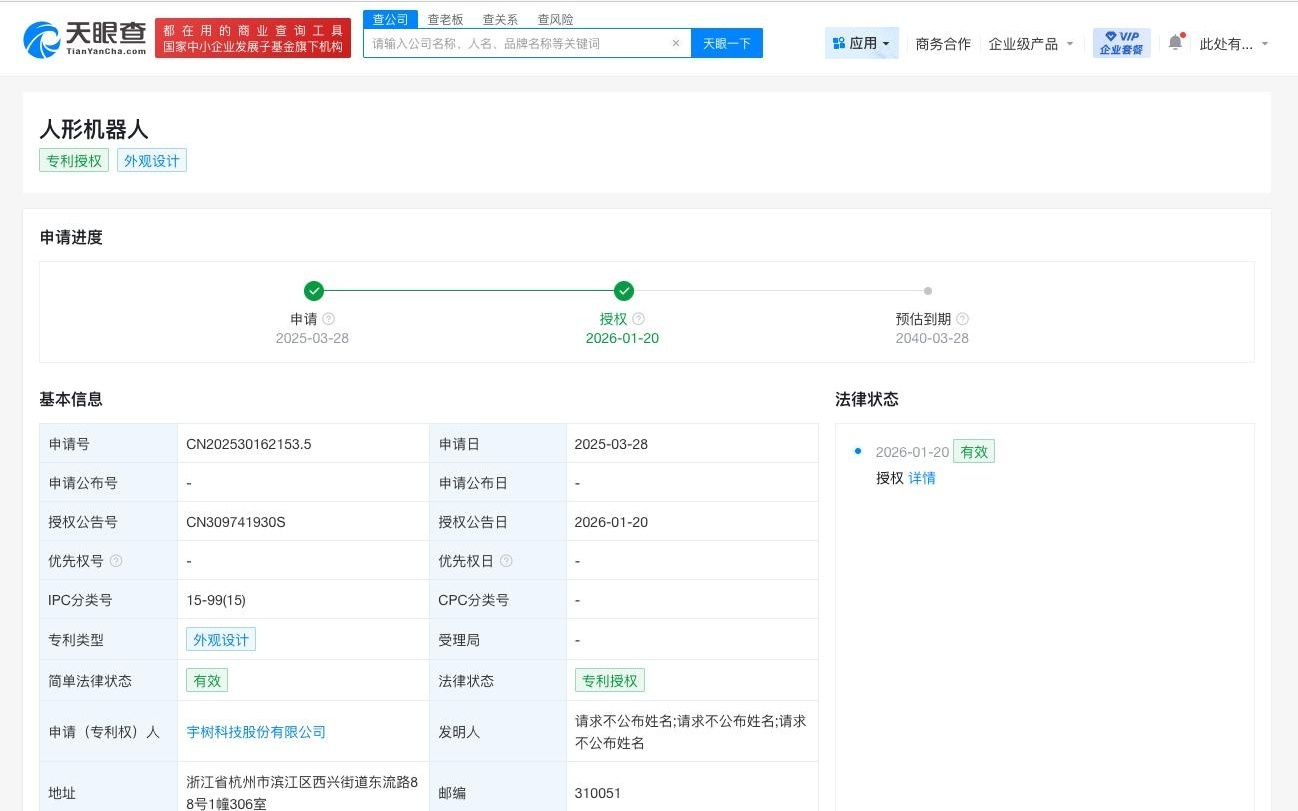Open 宇树科技股份有限公司 company page
This screenshot has height=811, width=1298.
(255, 731)
